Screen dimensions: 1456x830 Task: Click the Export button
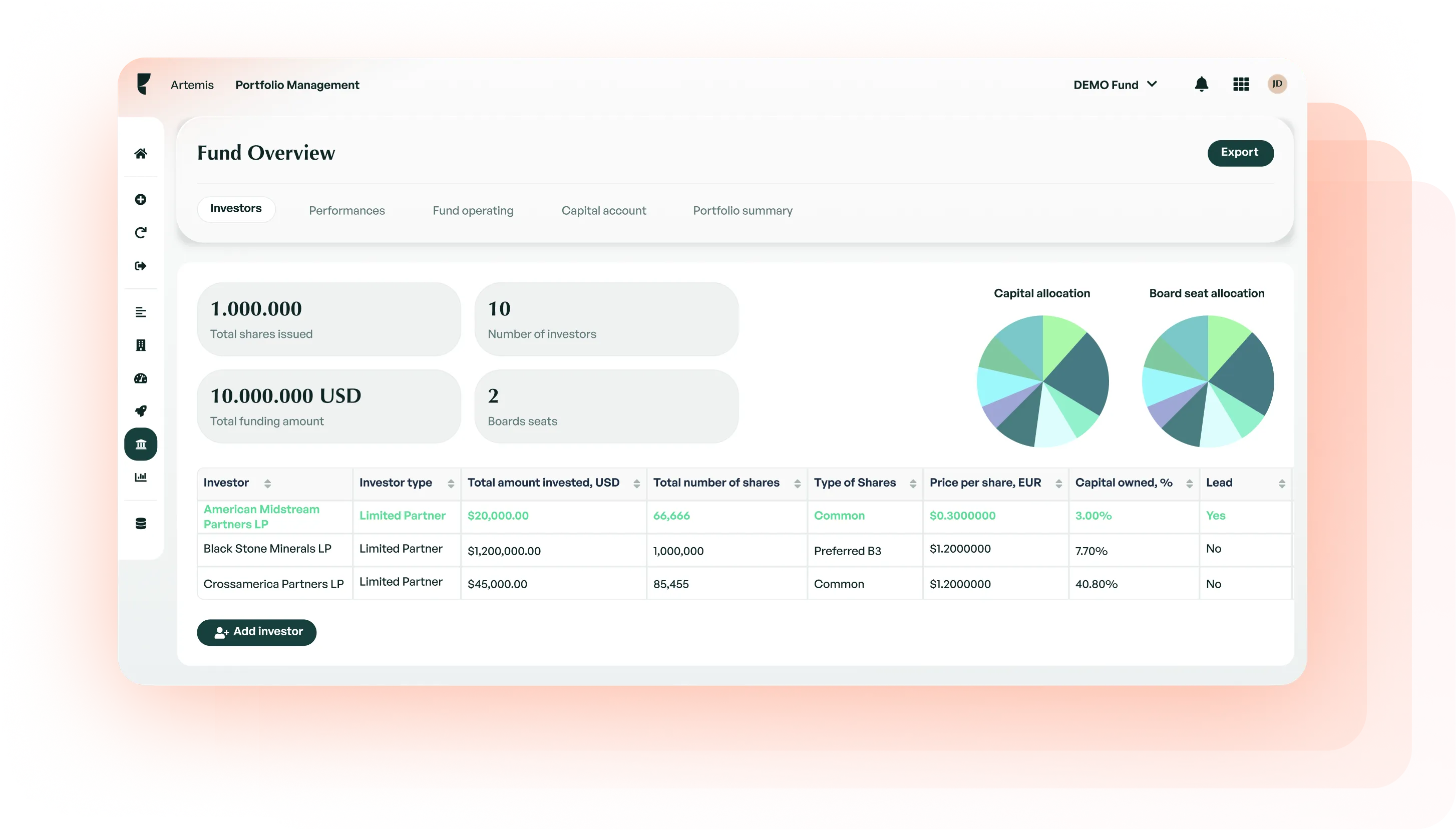[1241, 153]
